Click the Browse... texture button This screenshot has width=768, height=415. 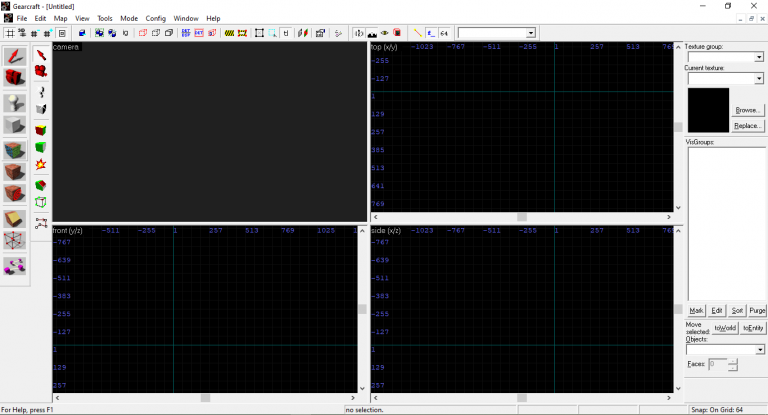tap(747, 110)
